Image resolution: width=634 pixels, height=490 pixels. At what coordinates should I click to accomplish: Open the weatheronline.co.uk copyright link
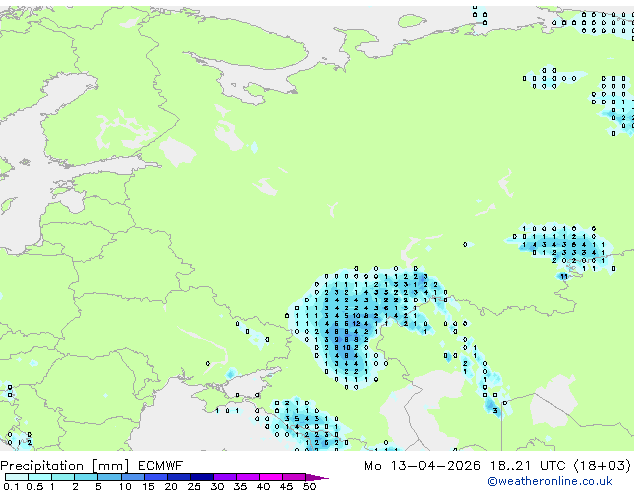point(550,481)
